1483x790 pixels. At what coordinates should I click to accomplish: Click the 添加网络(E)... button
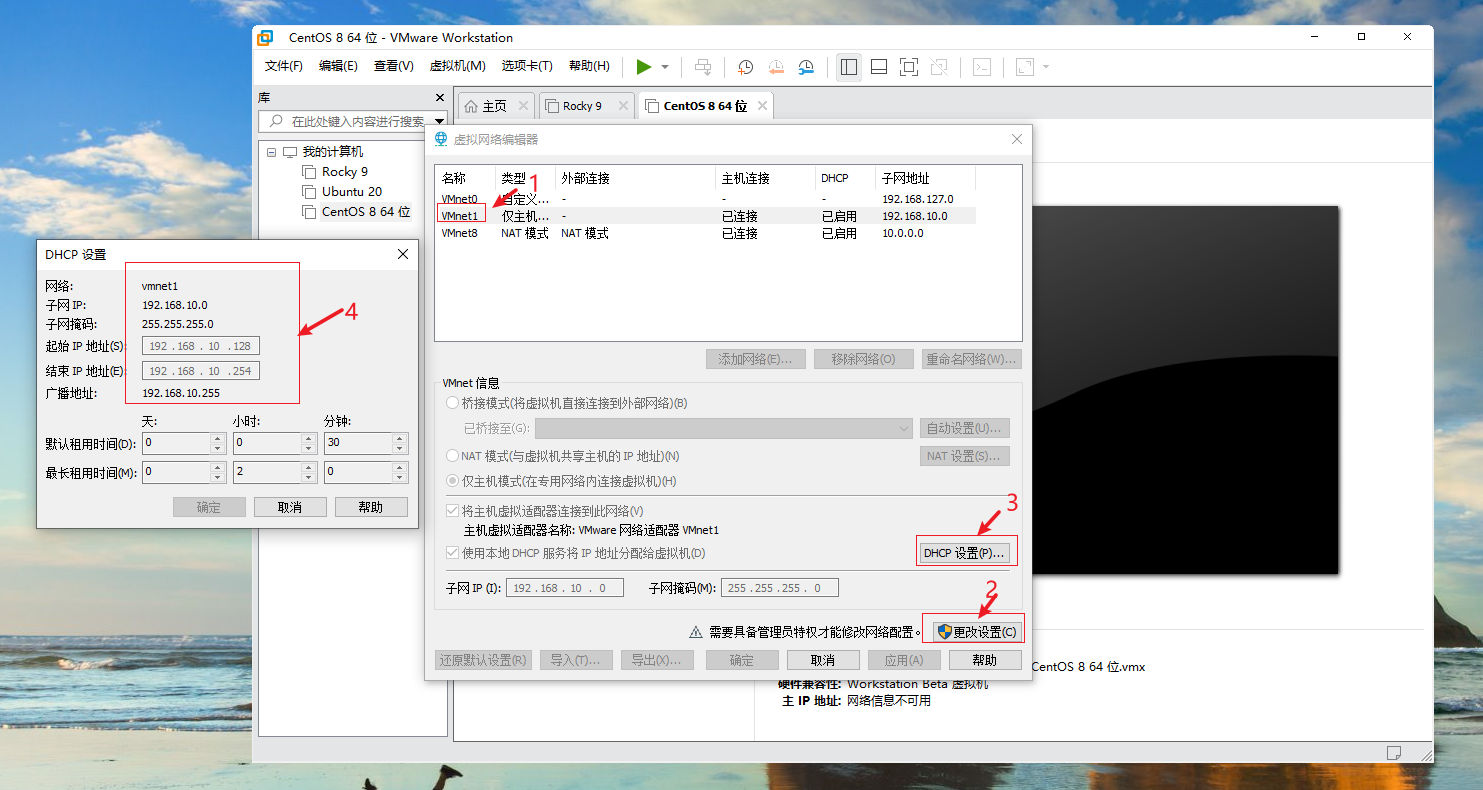tap(756, 359)
